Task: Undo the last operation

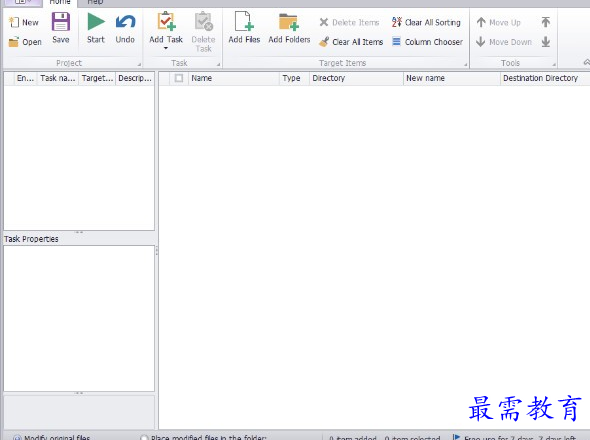Action: point(125,28)
